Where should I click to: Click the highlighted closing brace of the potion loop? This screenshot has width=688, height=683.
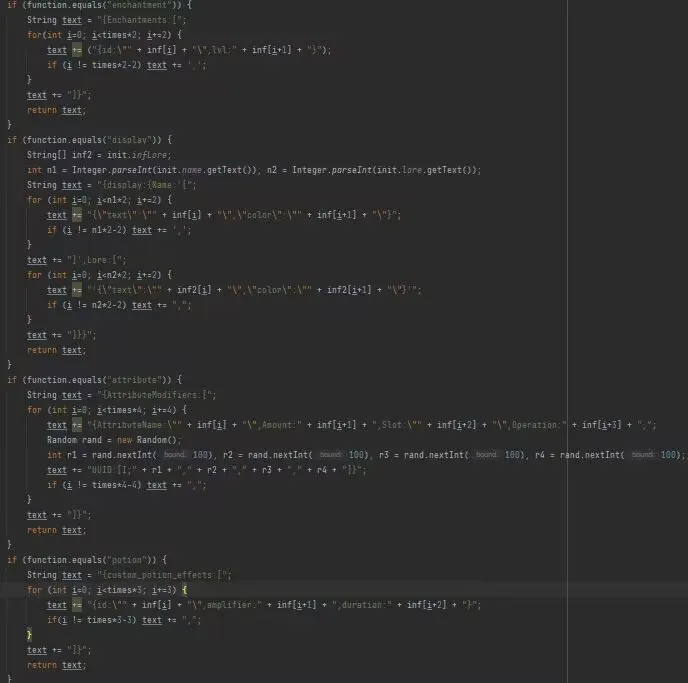29,635
